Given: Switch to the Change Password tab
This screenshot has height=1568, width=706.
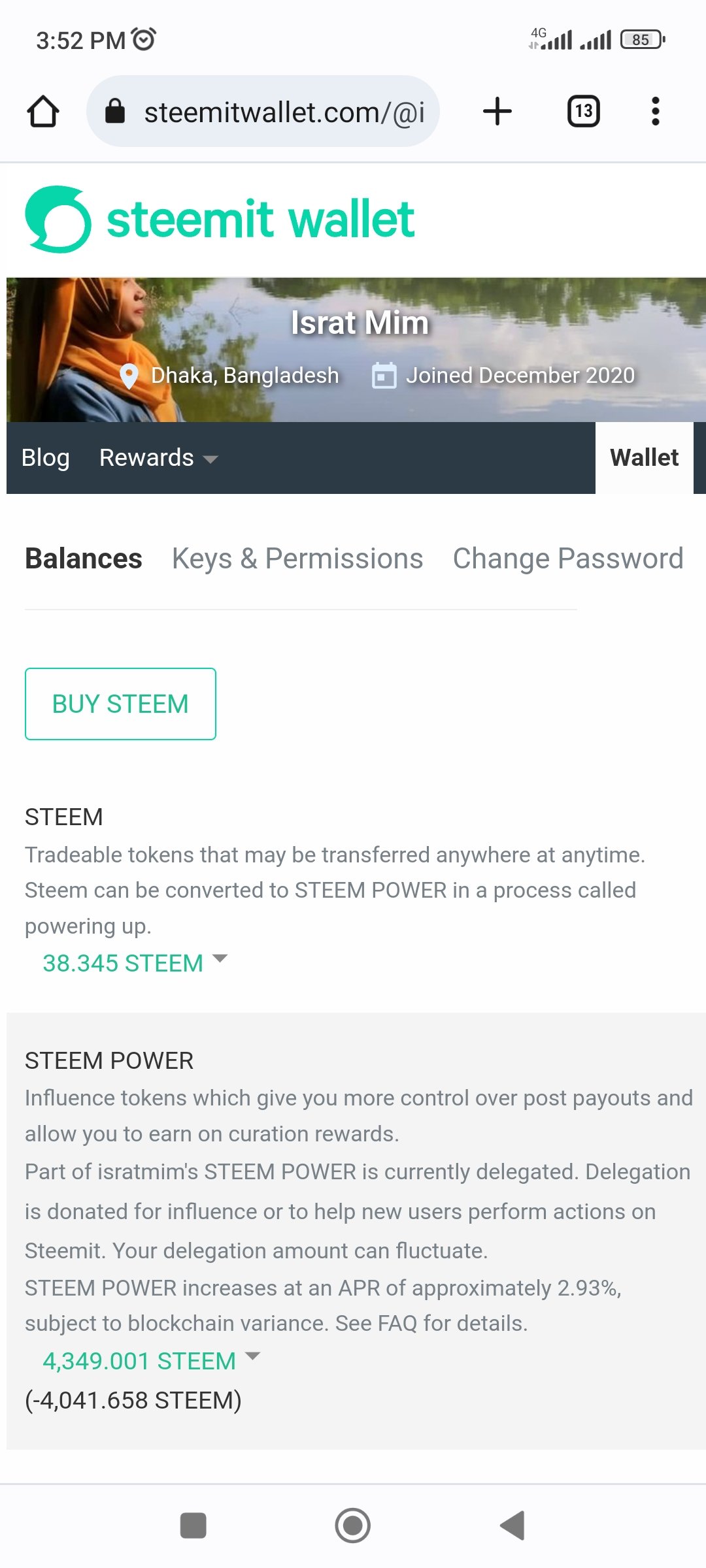Looking at the screenshot, I should (567, 559).
